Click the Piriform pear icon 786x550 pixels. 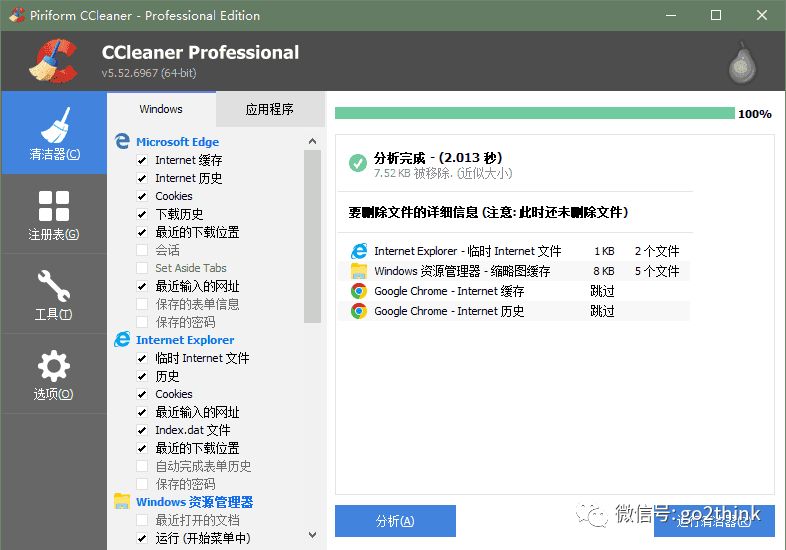(x=742, y=64)
